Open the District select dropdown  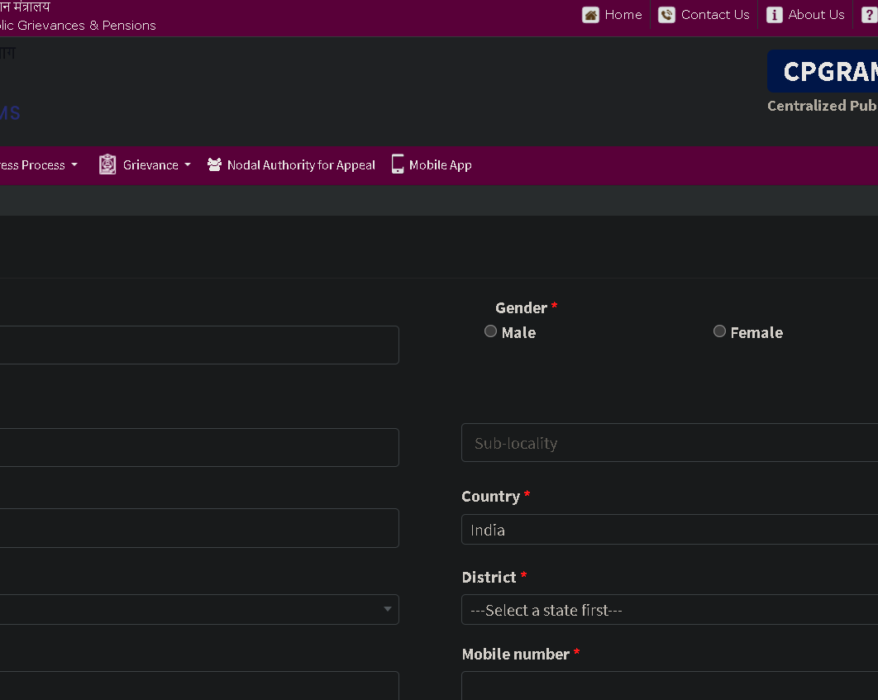tap(670, 609)
